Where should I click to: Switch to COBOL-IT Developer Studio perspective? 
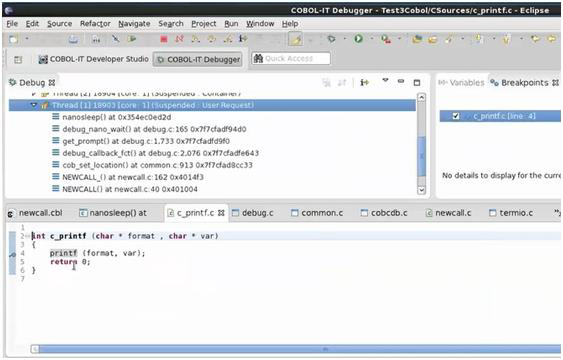pyautogui.click(x=93, y=59)
